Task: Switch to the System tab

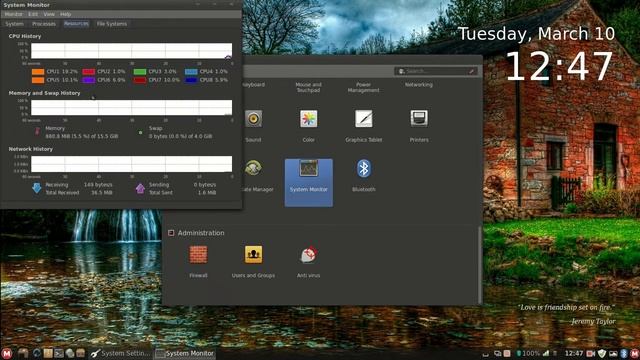Action: click(x=14, y=24)
